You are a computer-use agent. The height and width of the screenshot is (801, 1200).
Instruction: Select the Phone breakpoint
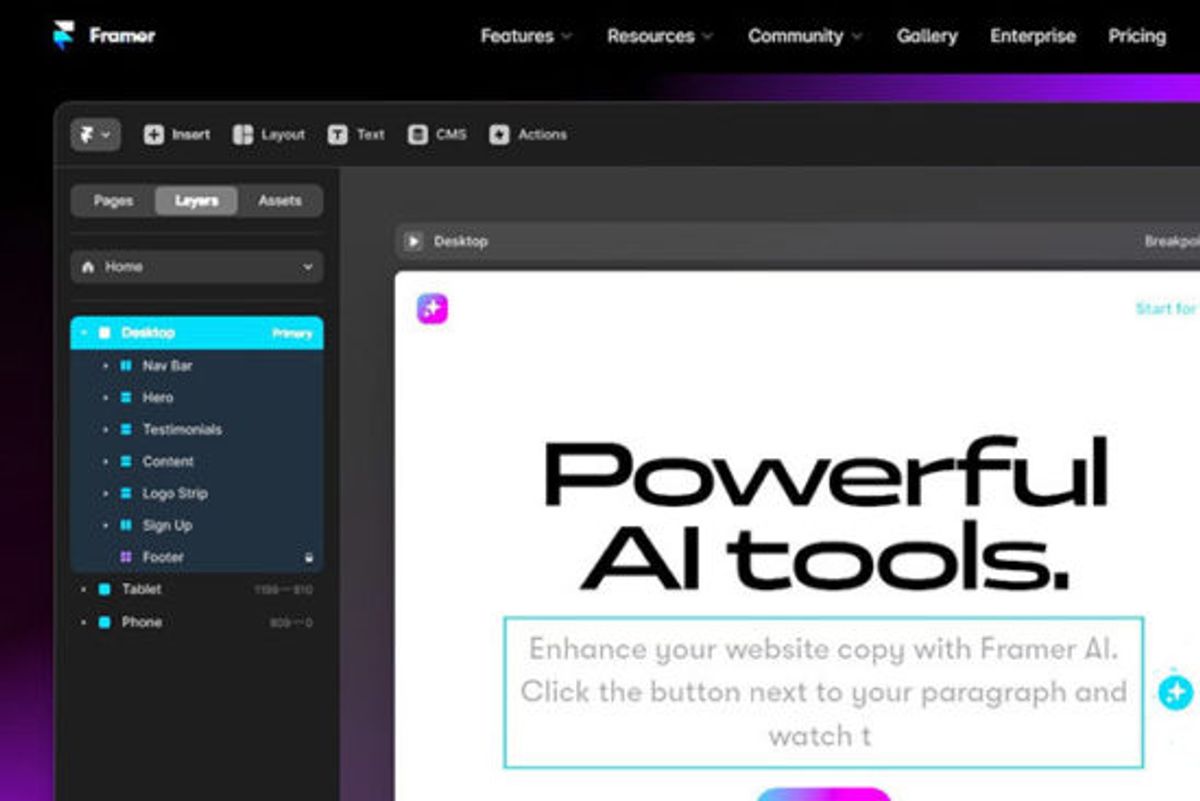pyautogui.click(x=142, y=622)
